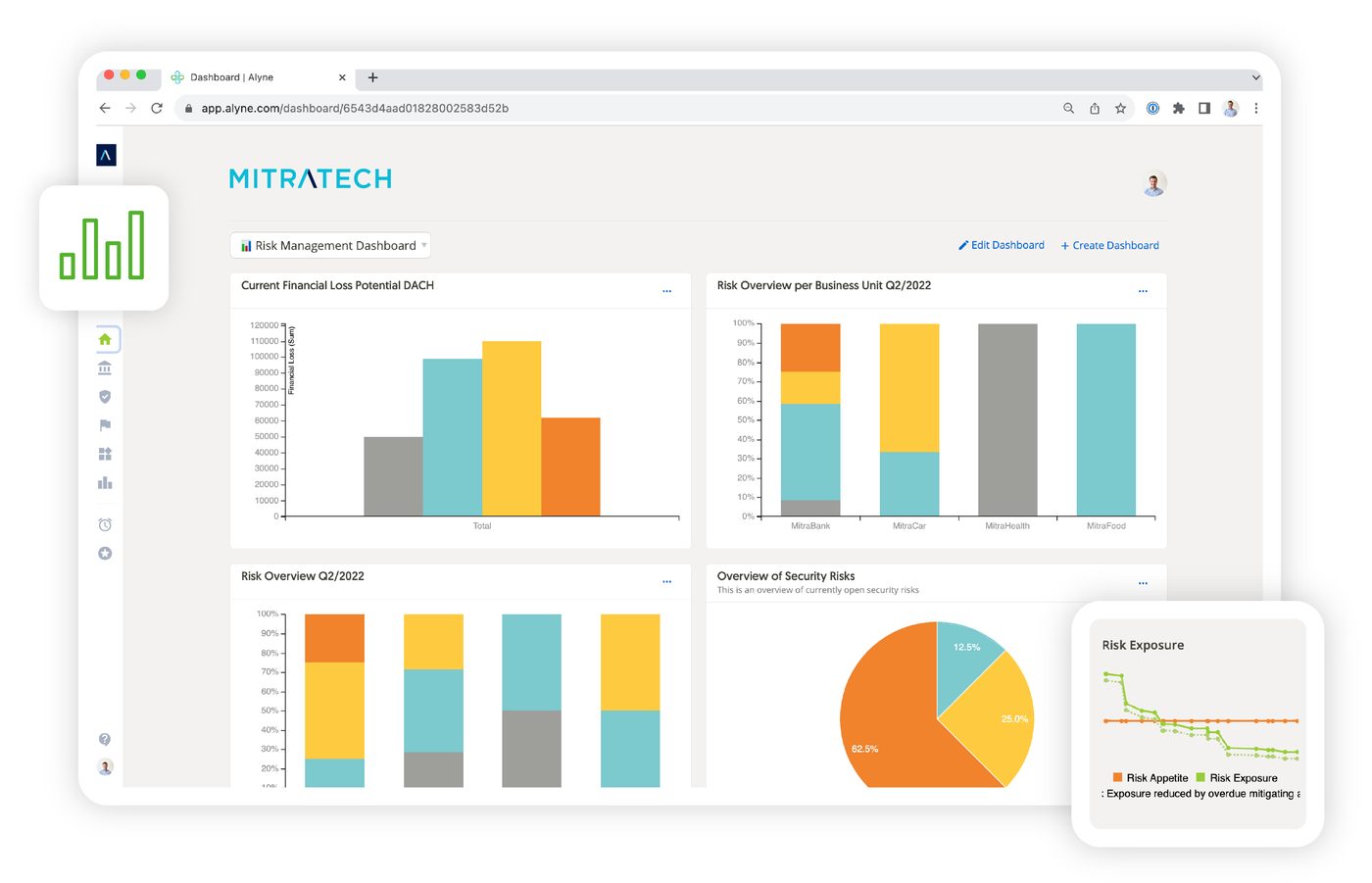Viewport: 1372px width, 883px height.
Task: Click the Alyne logo icon in sidebar
Action: tap(106, 155)
